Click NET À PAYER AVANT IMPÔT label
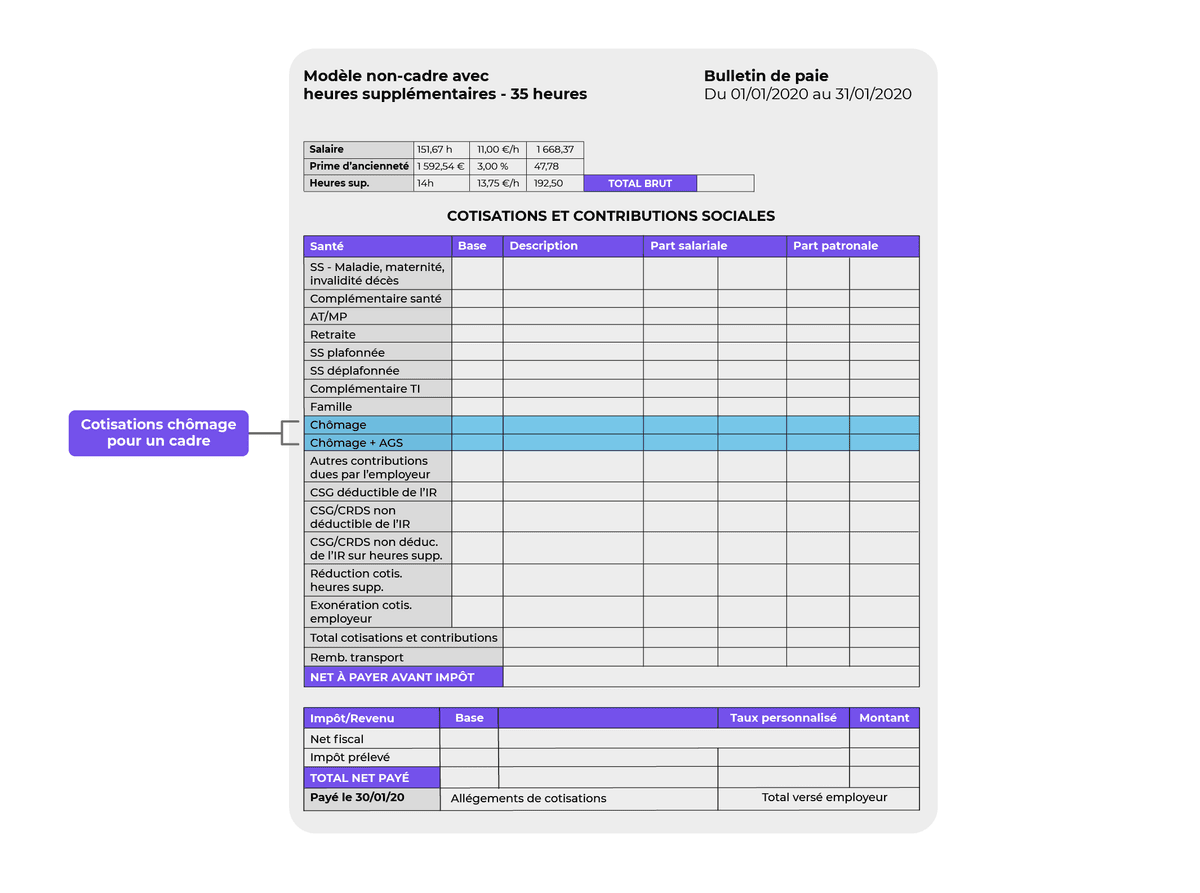1200x893 pixels. [403, 677]
